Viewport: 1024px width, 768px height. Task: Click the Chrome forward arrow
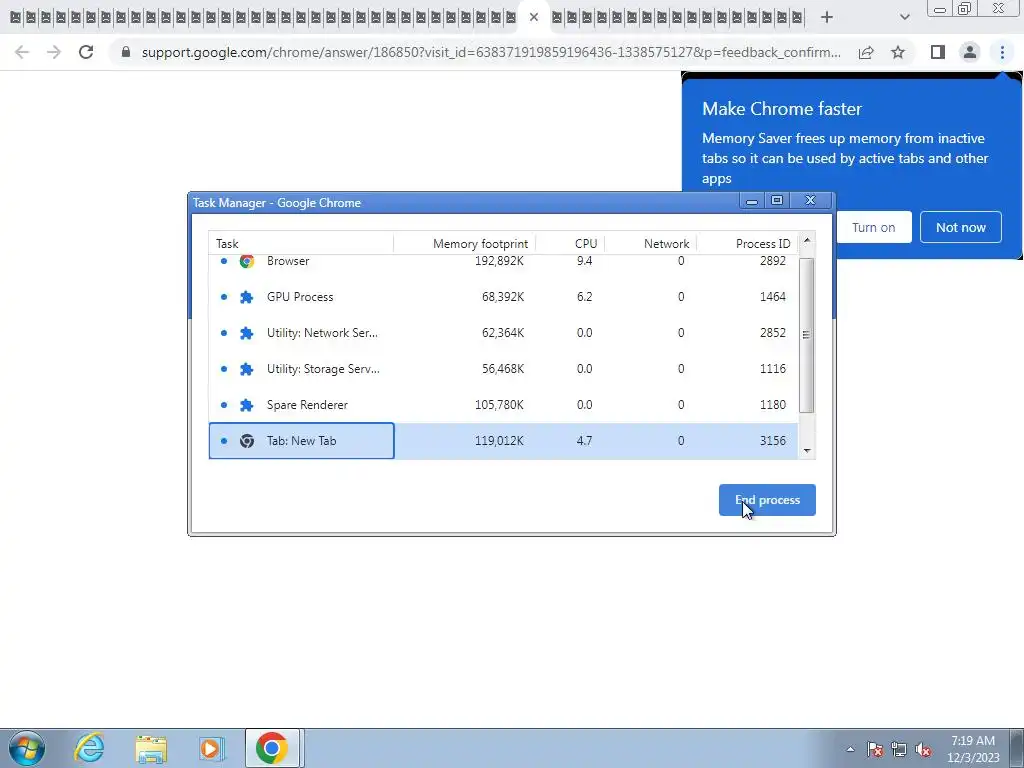pos(54,52)
